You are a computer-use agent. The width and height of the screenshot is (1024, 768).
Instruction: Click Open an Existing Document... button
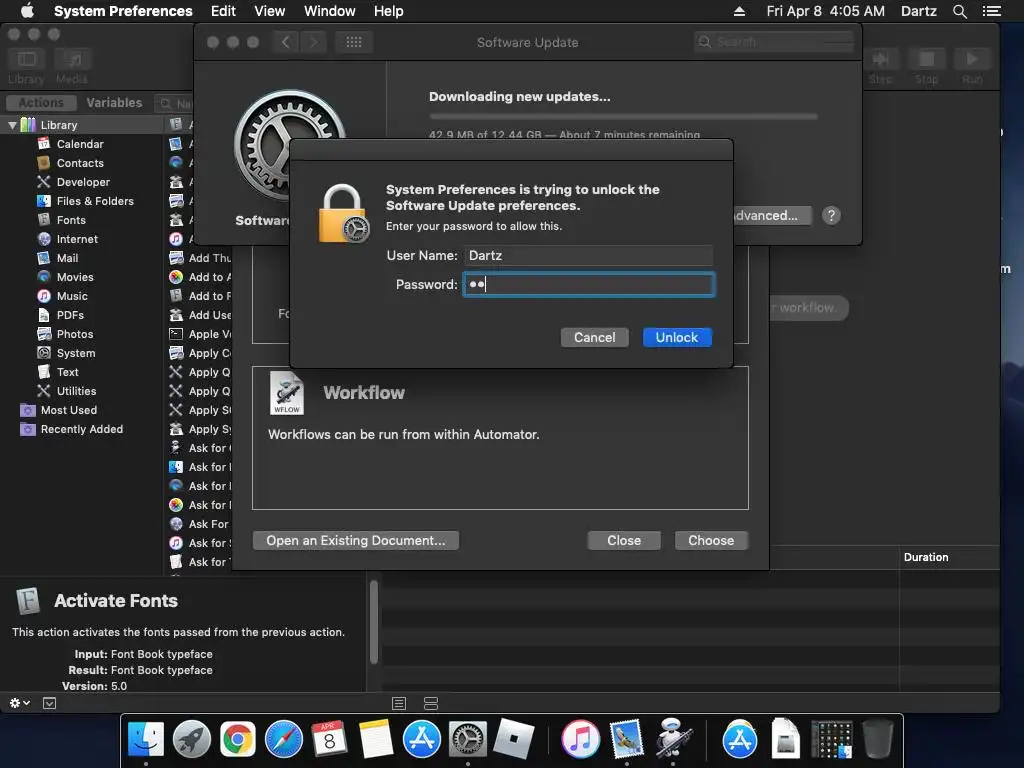pos(355,540)
